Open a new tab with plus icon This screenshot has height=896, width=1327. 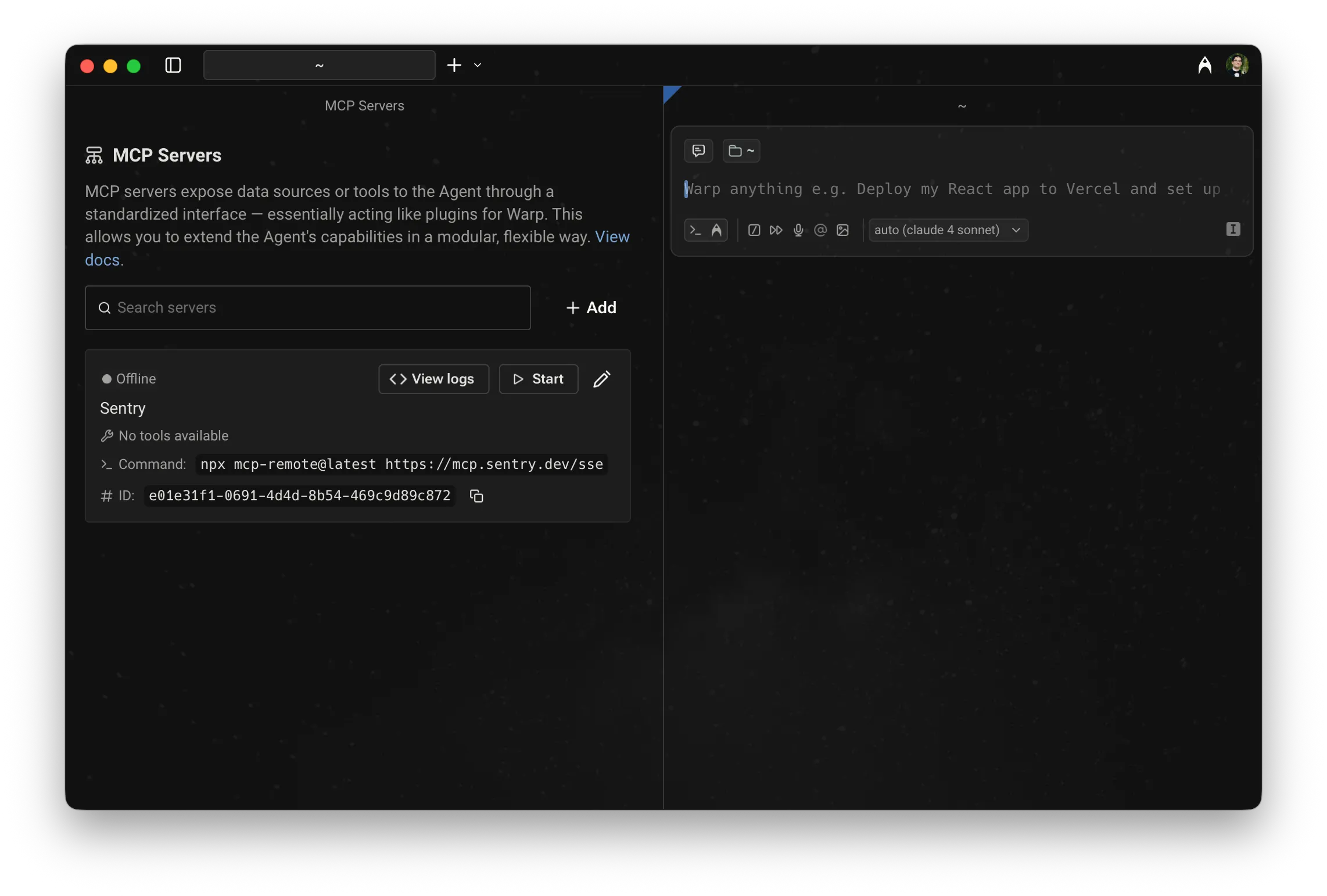click(454, 65)
